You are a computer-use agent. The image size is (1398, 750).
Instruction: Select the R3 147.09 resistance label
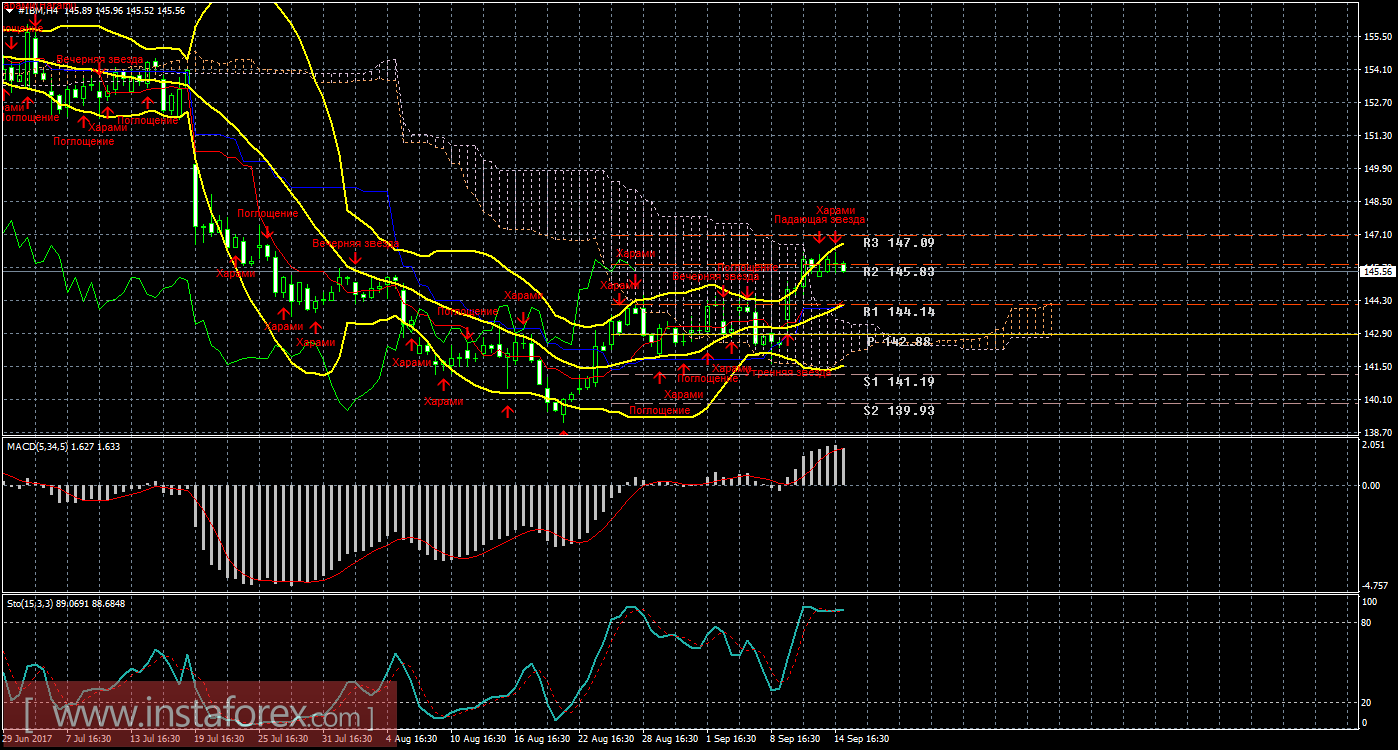(899, 243)
